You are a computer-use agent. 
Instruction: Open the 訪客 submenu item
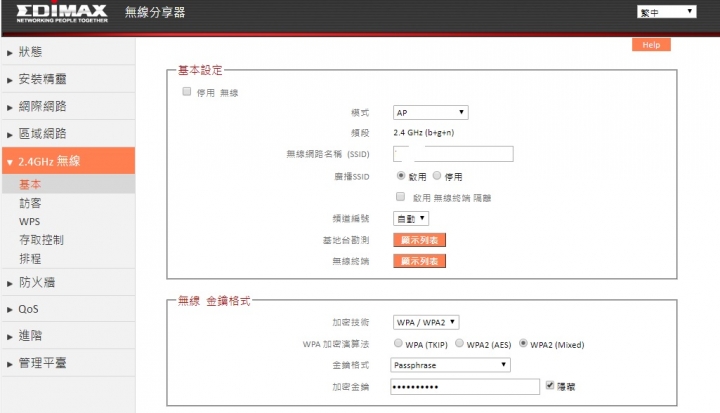point(30,203)
